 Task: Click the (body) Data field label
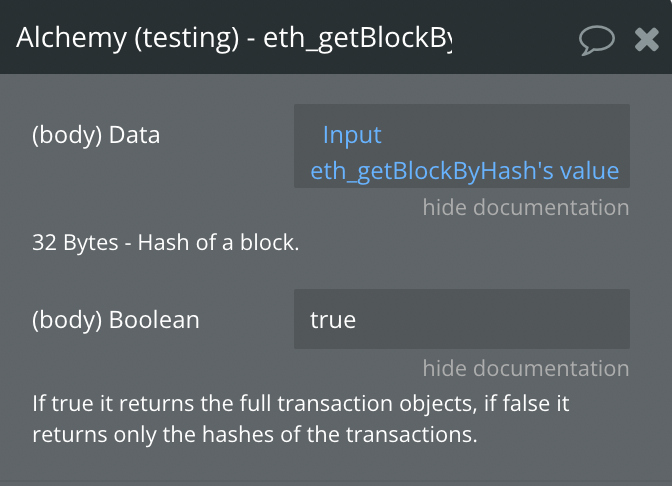pyautogui.click(x=96, y=134)
